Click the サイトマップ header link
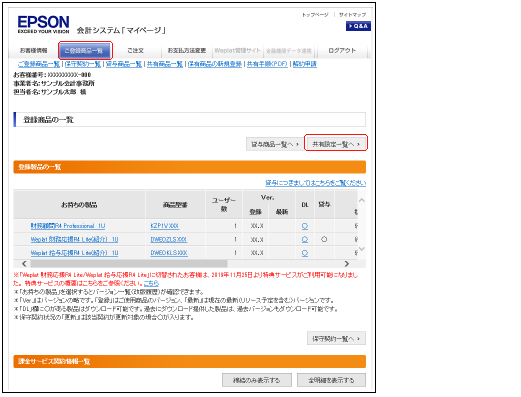 [352, 15]
